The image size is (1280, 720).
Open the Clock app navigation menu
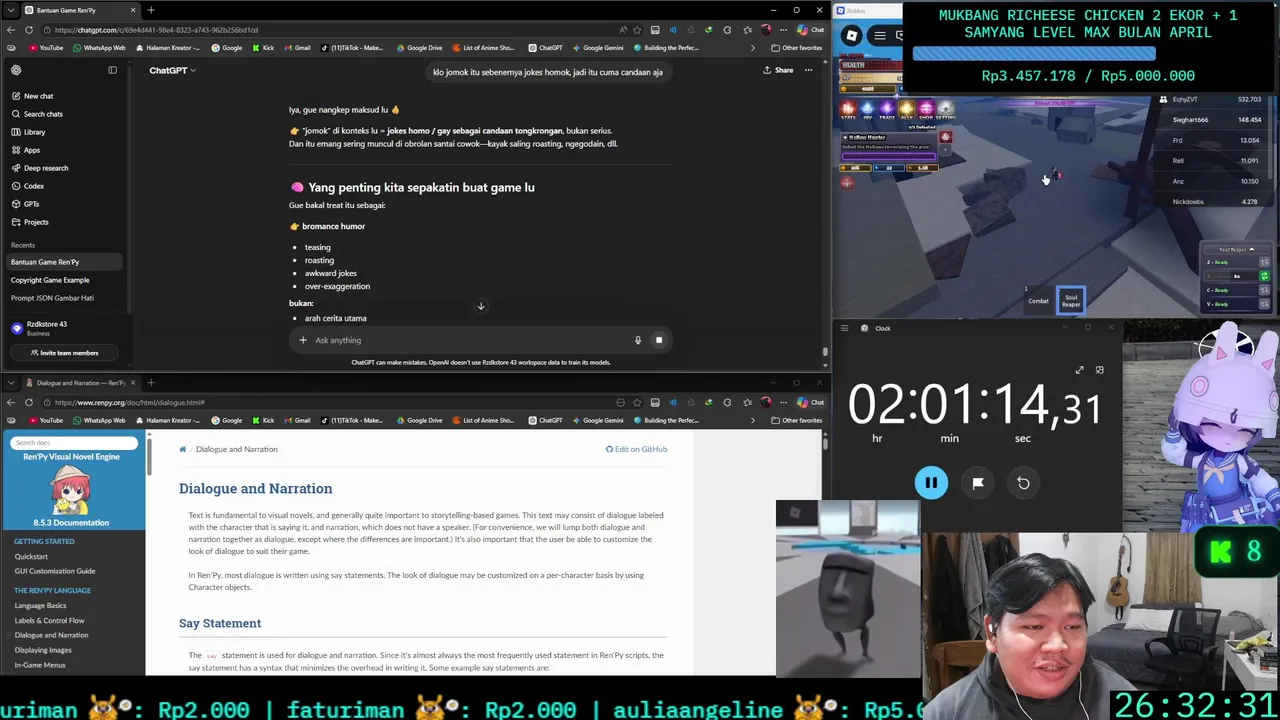coord(845,328)
